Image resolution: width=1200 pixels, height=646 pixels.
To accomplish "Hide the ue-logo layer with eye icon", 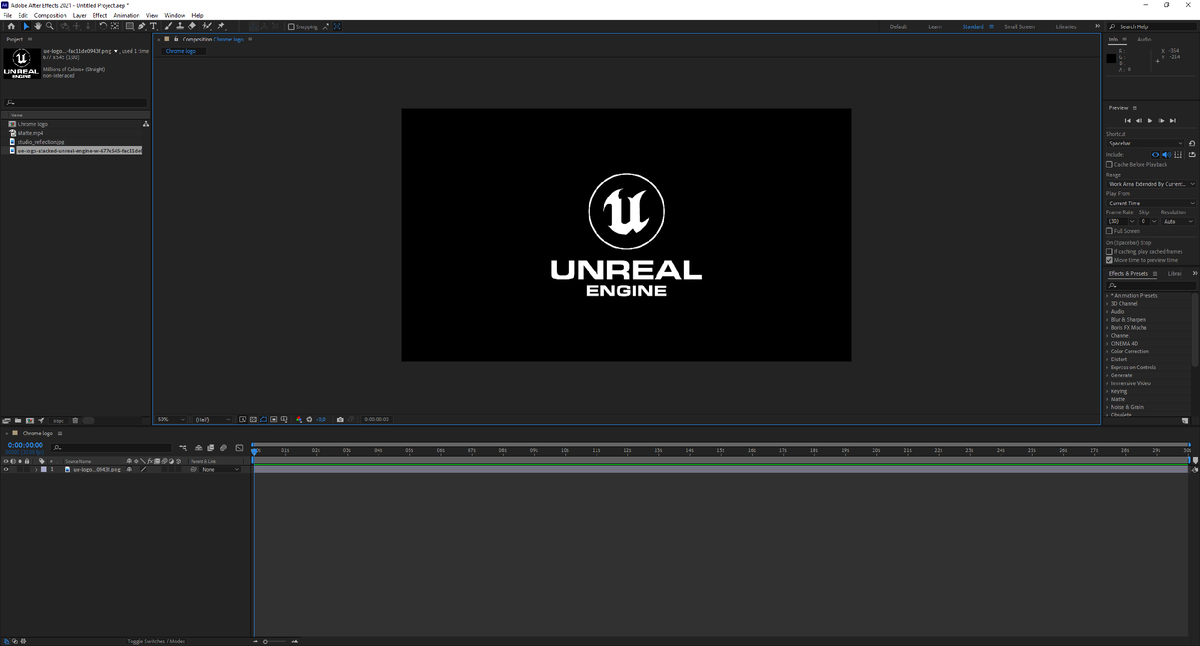I will coord(6,469).
